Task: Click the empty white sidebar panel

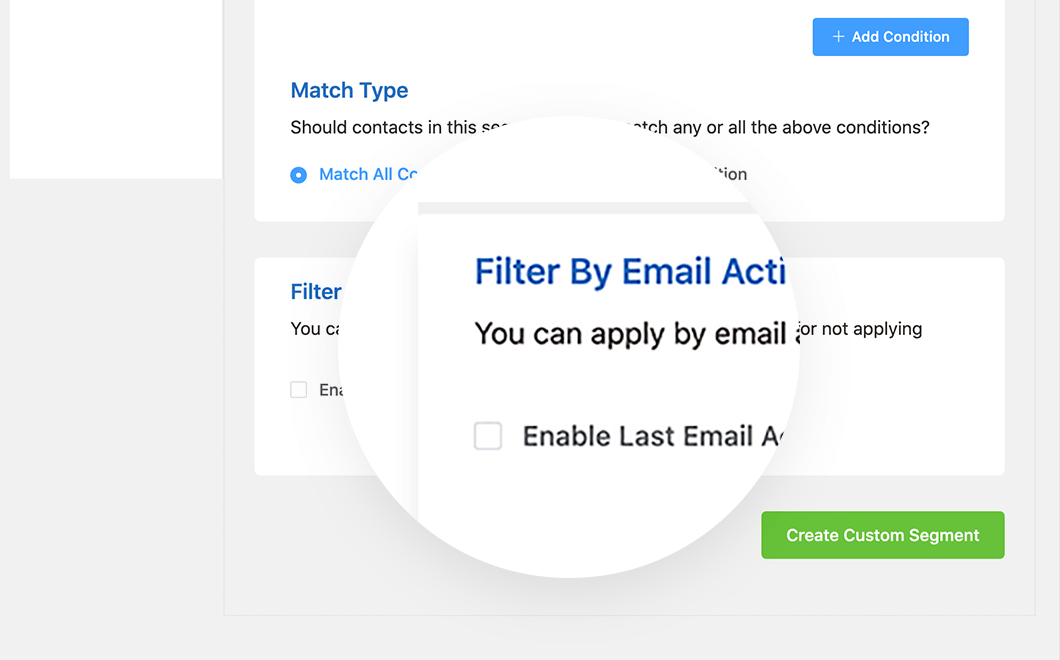Action: 115,88
